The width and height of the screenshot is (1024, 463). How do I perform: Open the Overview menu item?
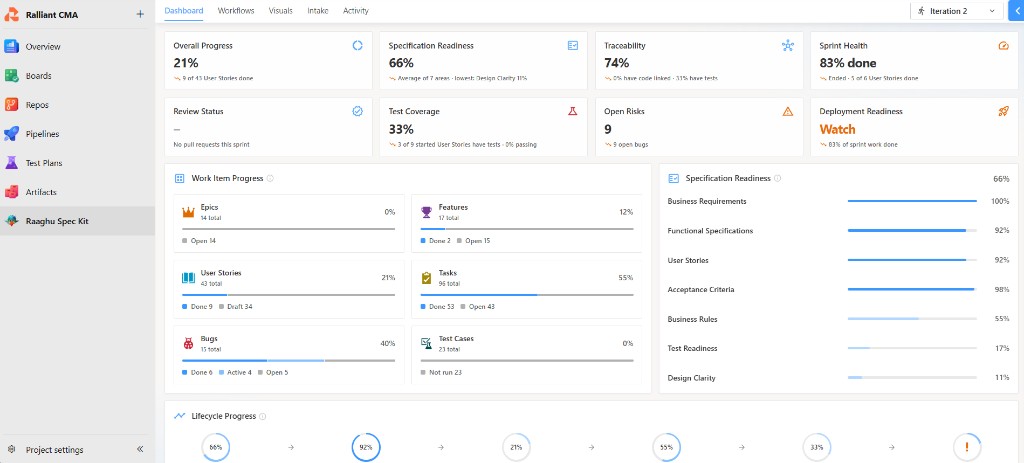click(x=77, y=46)
